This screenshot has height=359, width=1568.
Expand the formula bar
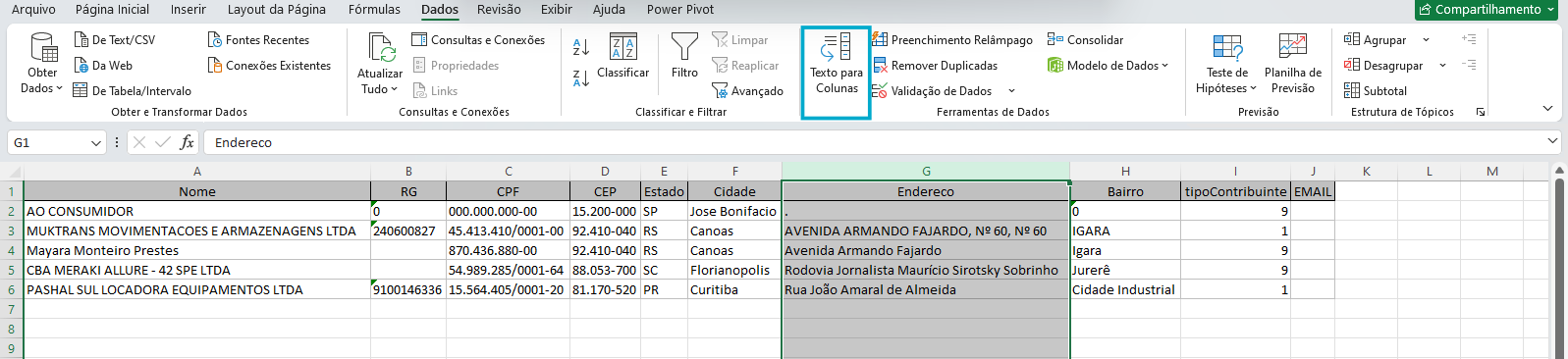[1552, 141]
